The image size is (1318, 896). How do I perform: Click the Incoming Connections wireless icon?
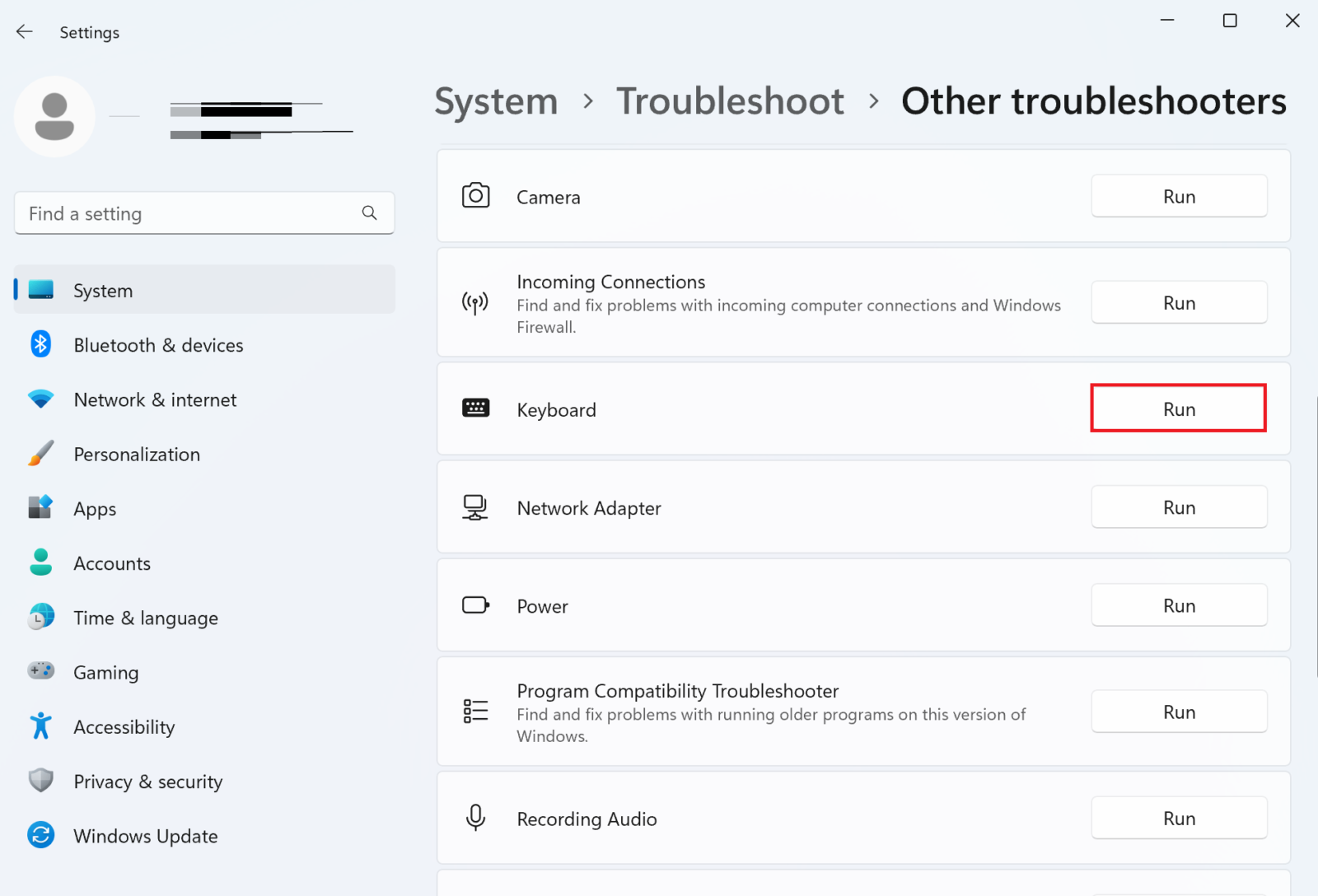coord(475,302)
